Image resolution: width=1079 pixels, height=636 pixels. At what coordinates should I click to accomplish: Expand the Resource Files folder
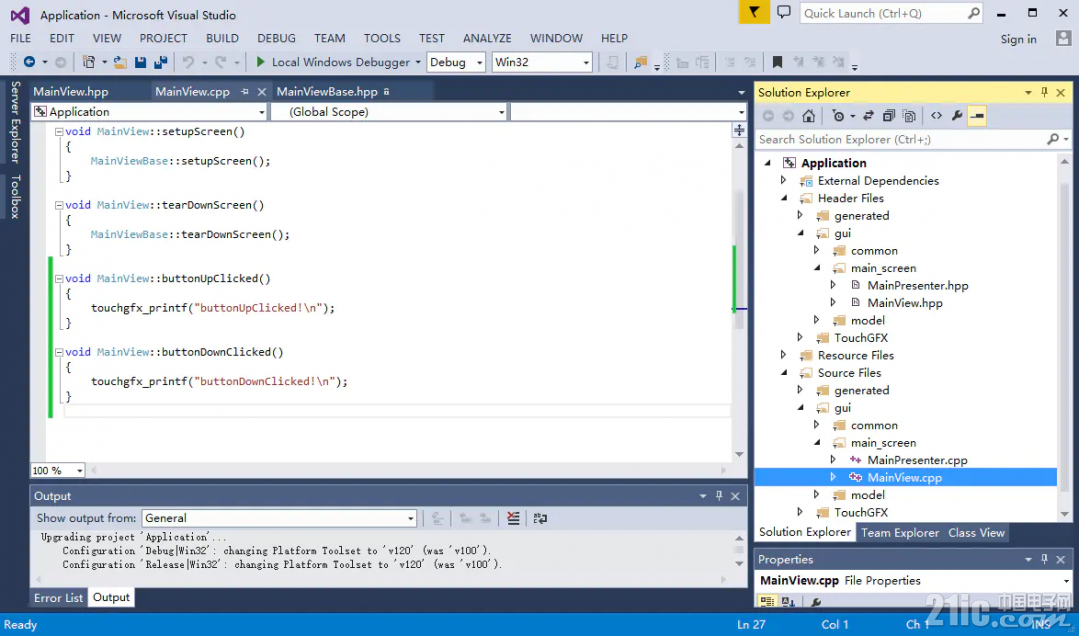(x=784, y=355)
